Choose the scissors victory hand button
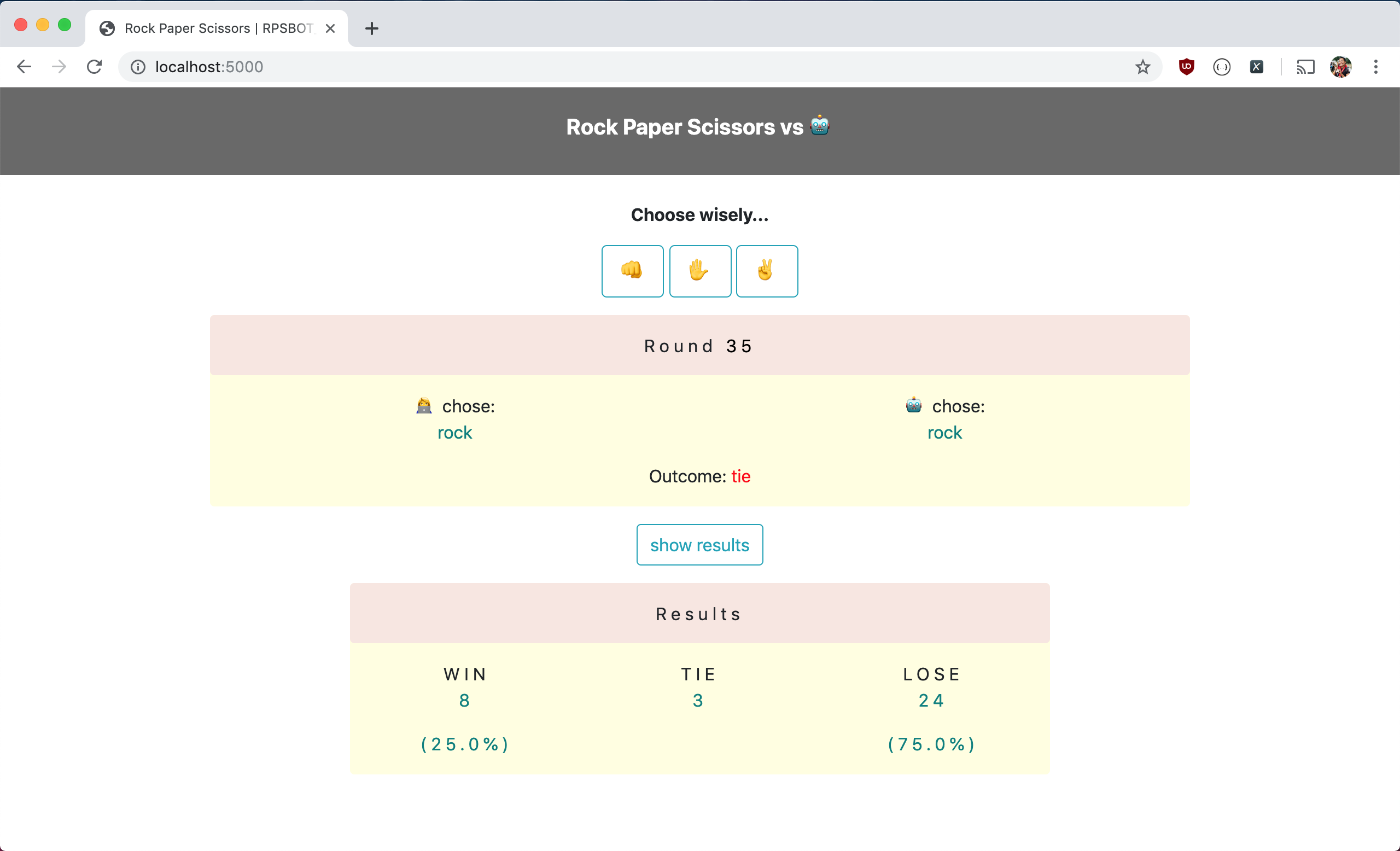 tap(767, 271)
